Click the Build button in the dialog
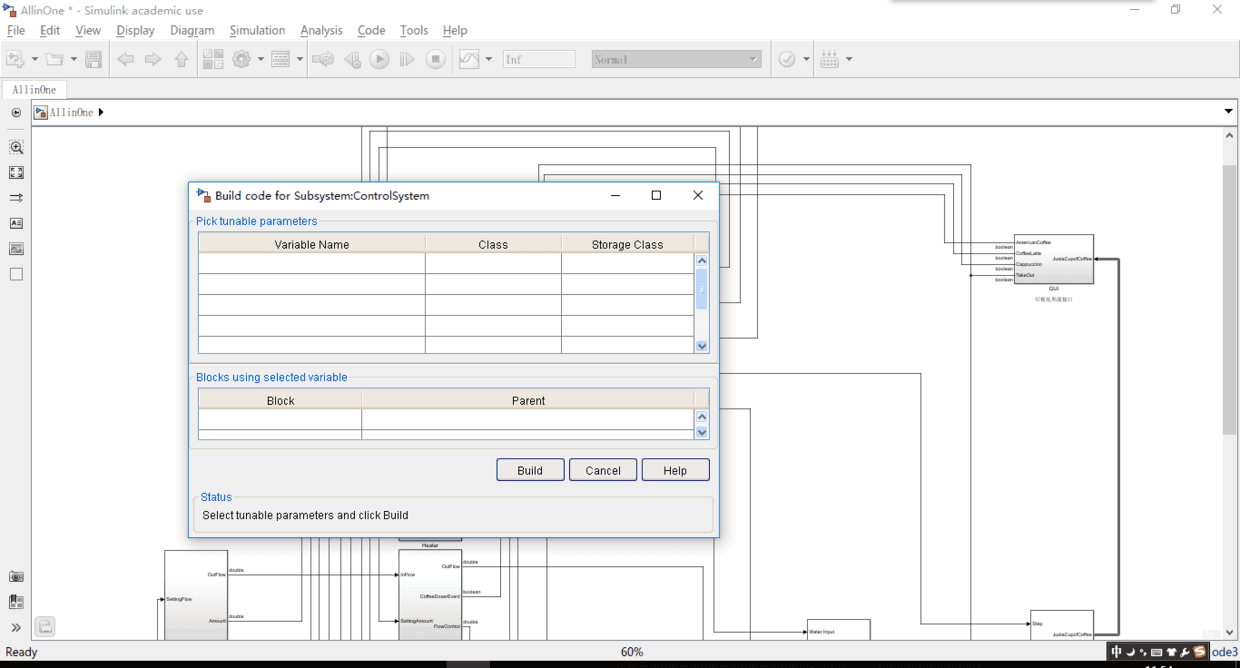1240x668 pixels. [530, 470]
